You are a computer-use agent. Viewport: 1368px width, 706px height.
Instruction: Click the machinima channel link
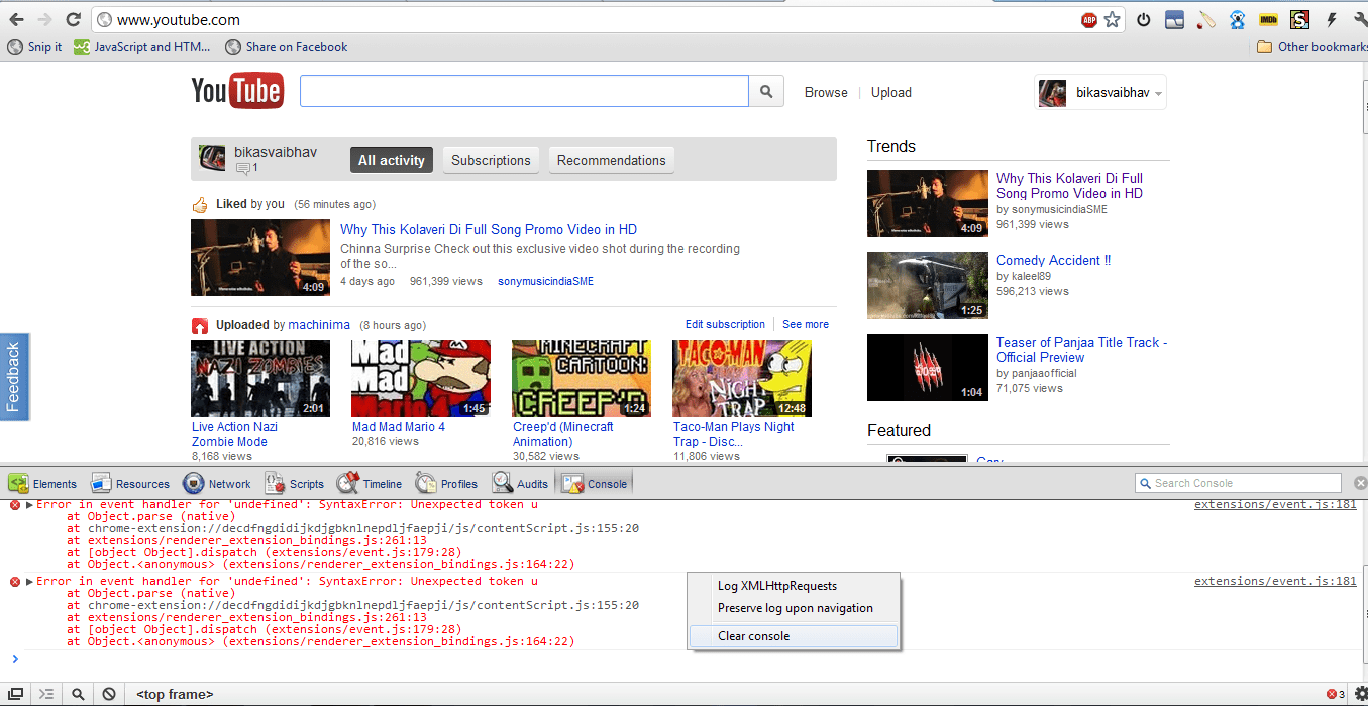tap(319, 325)
